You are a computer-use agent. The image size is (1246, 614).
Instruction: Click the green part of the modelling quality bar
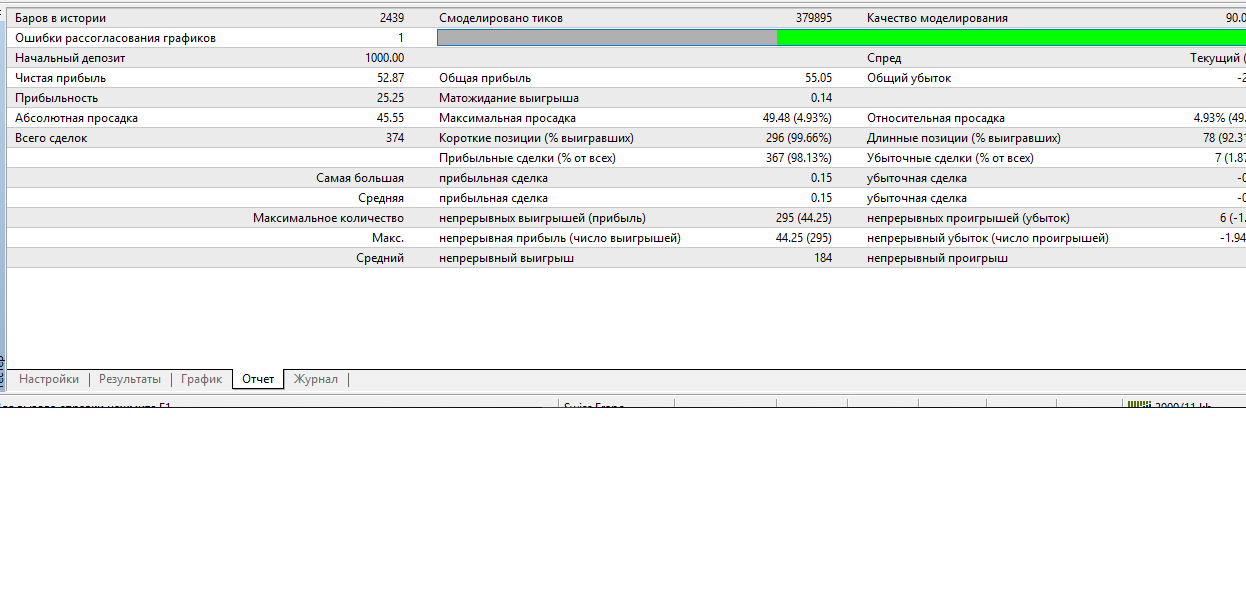point(1011,38)
